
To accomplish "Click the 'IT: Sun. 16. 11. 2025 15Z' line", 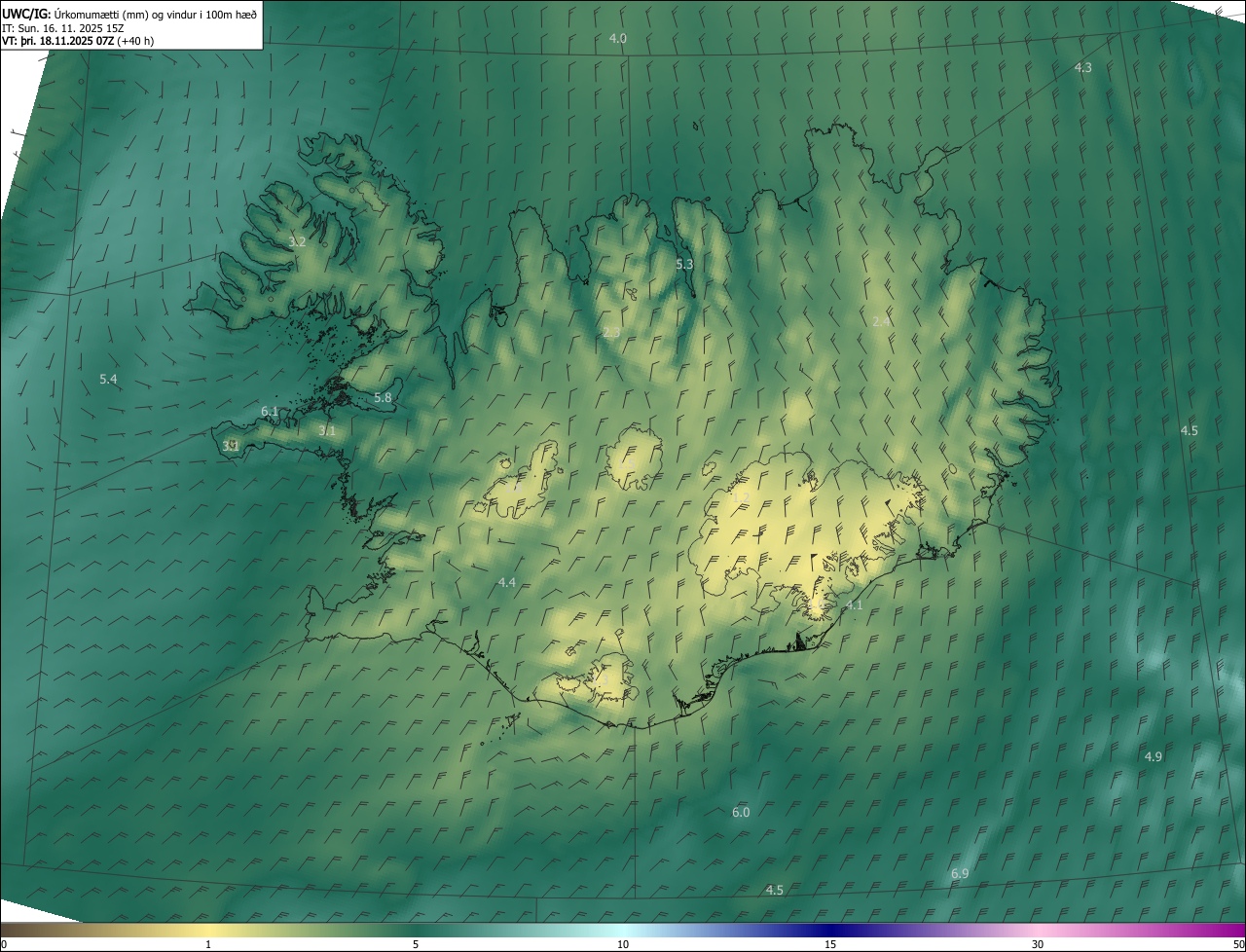I will pos(63,28).
